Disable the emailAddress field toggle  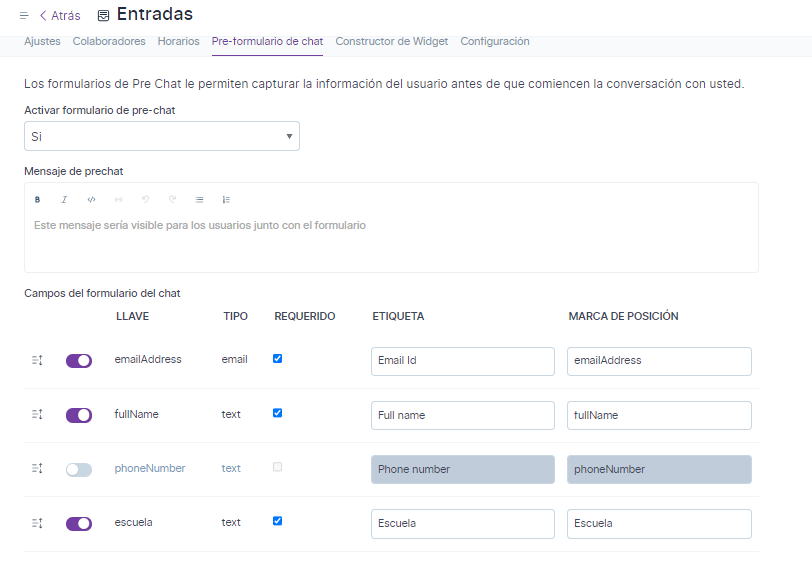point(79,361)
